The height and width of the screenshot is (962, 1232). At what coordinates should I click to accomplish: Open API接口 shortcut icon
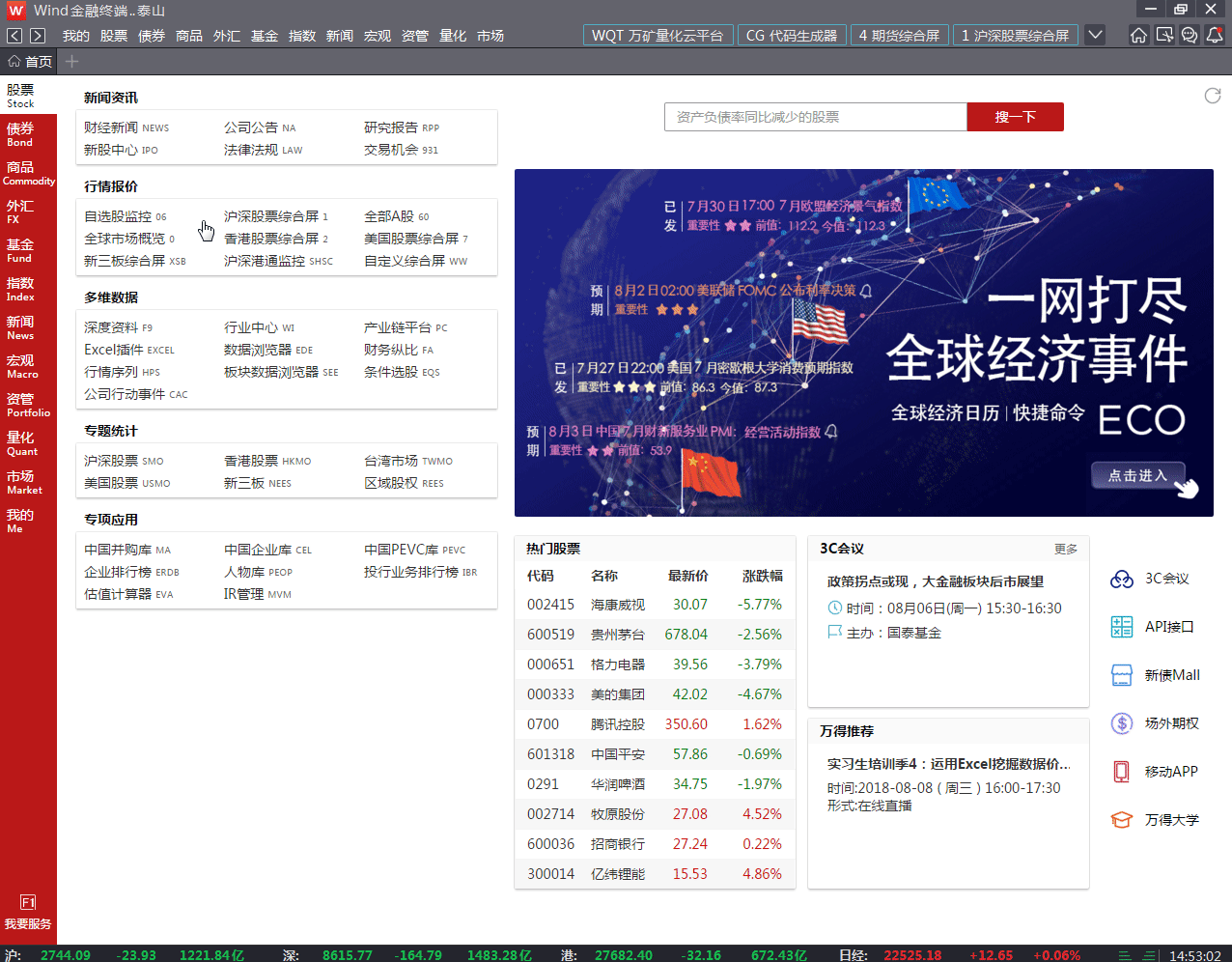[1122, 627]
